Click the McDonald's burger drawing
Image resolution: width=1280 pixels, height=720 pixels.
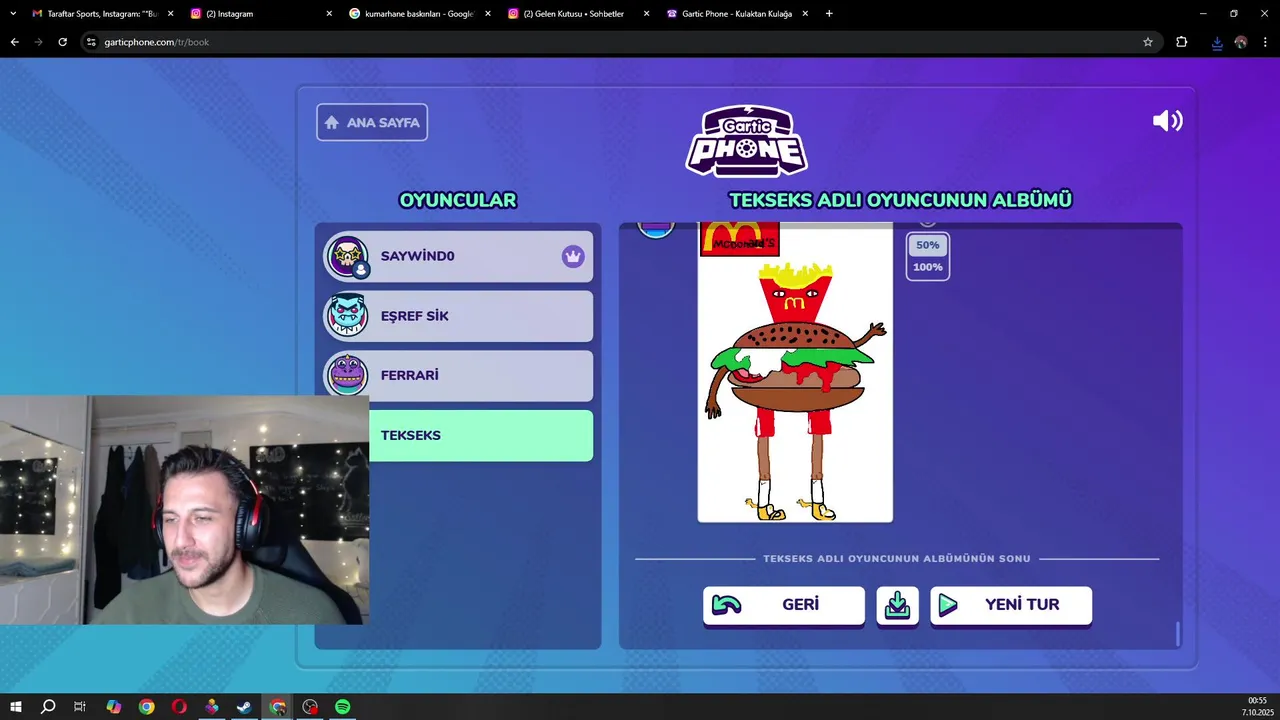(x=795, y=372)
